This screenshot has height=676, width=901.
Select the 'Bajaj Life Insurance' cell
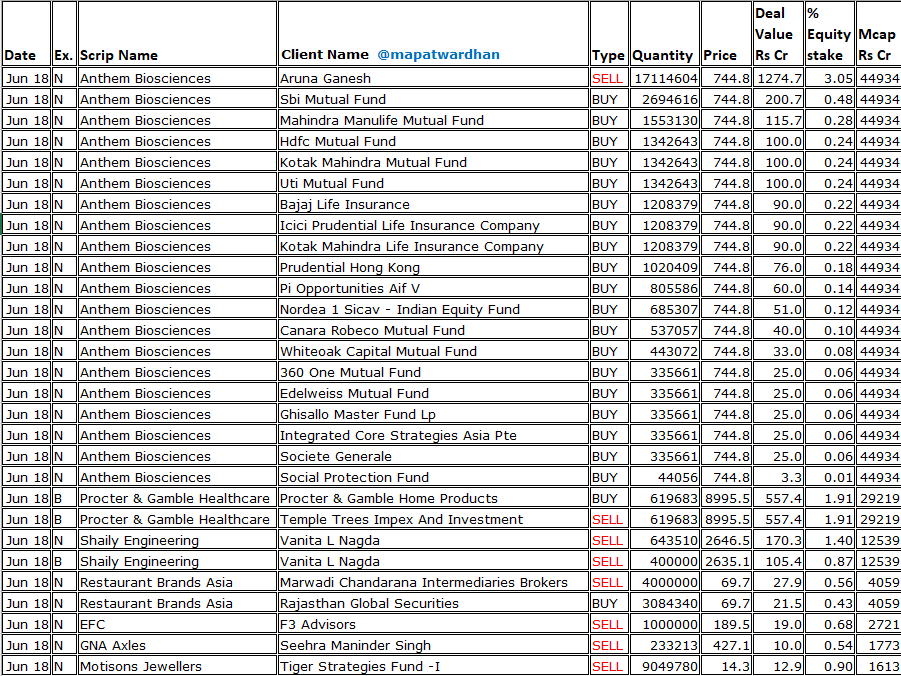coord(433,204)
